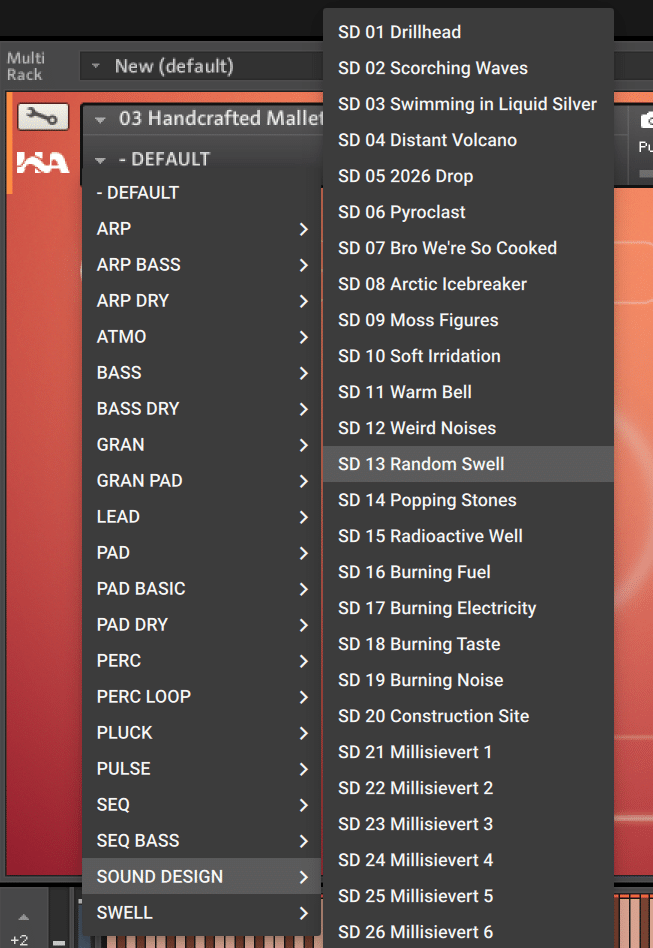Open the LEAD category

201,517
